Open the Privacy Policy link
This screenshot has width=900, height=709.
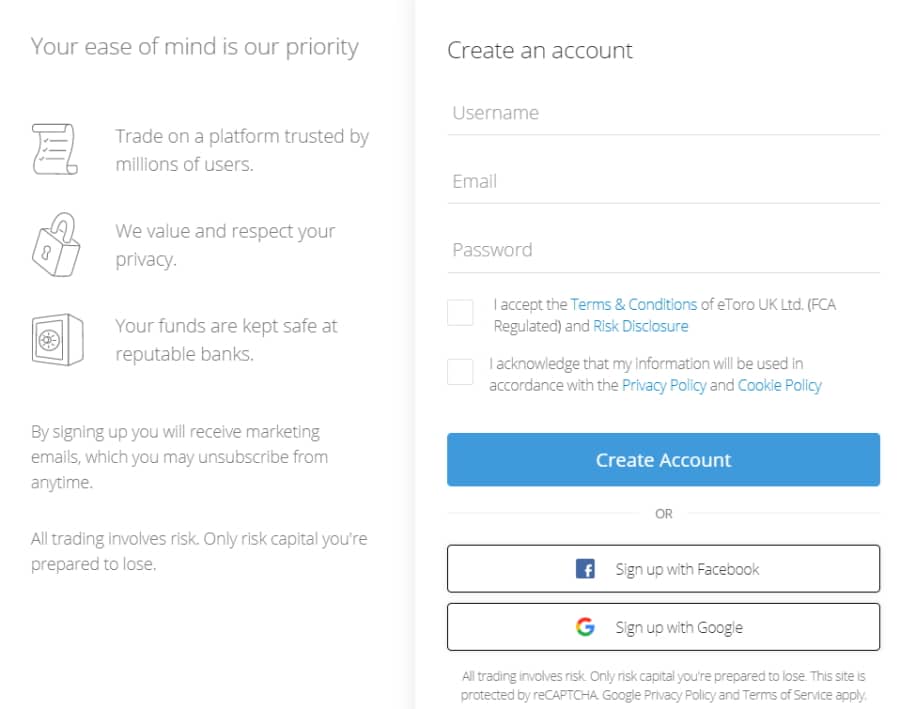664,385
